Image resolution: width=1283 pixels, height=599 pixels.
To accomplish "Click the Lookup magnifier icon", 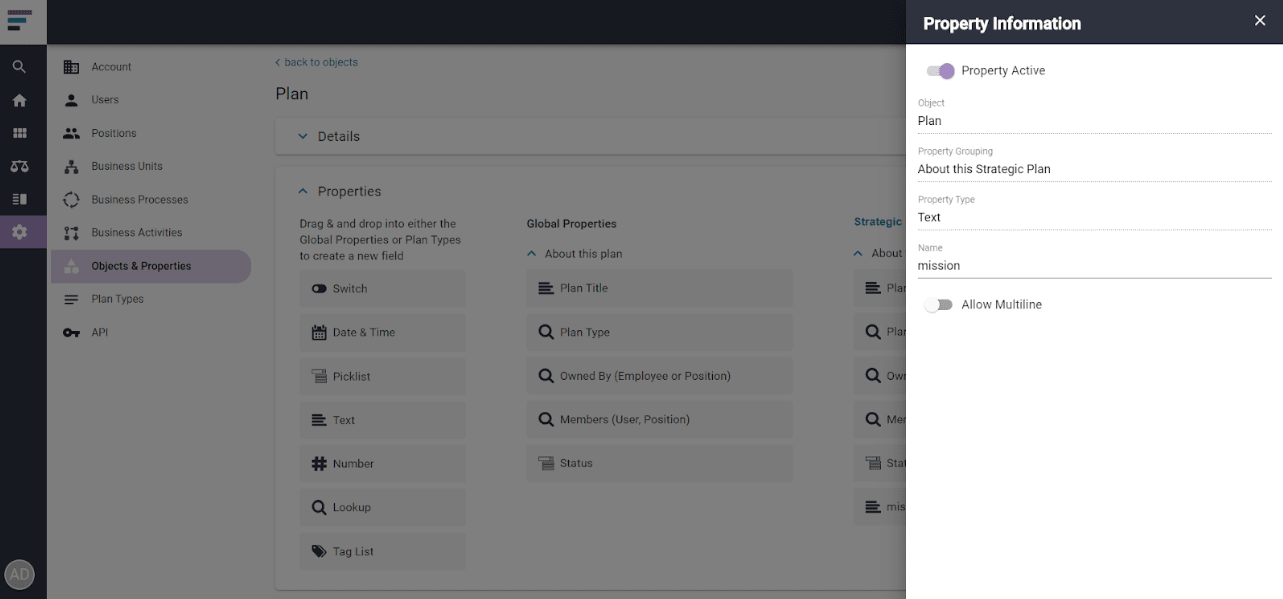I will click(319, 508).
